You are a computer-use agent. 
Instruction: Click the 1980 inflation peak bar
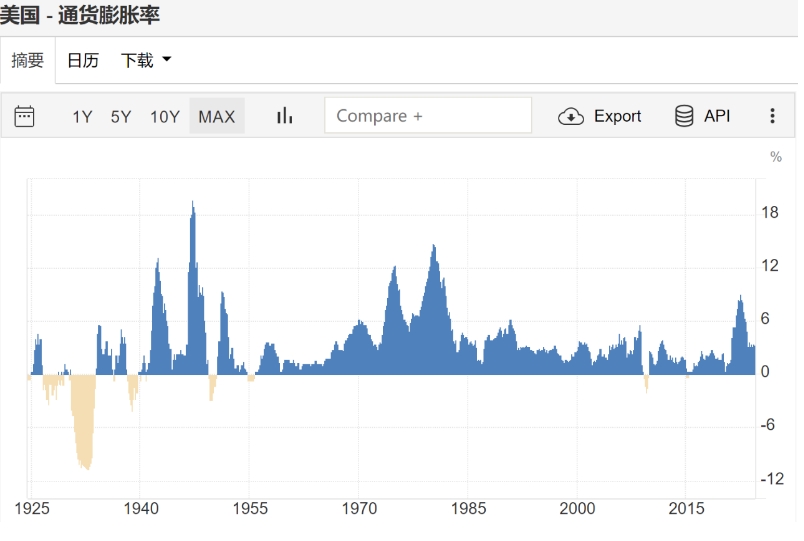pyautogui.click(x=434, y=309)
